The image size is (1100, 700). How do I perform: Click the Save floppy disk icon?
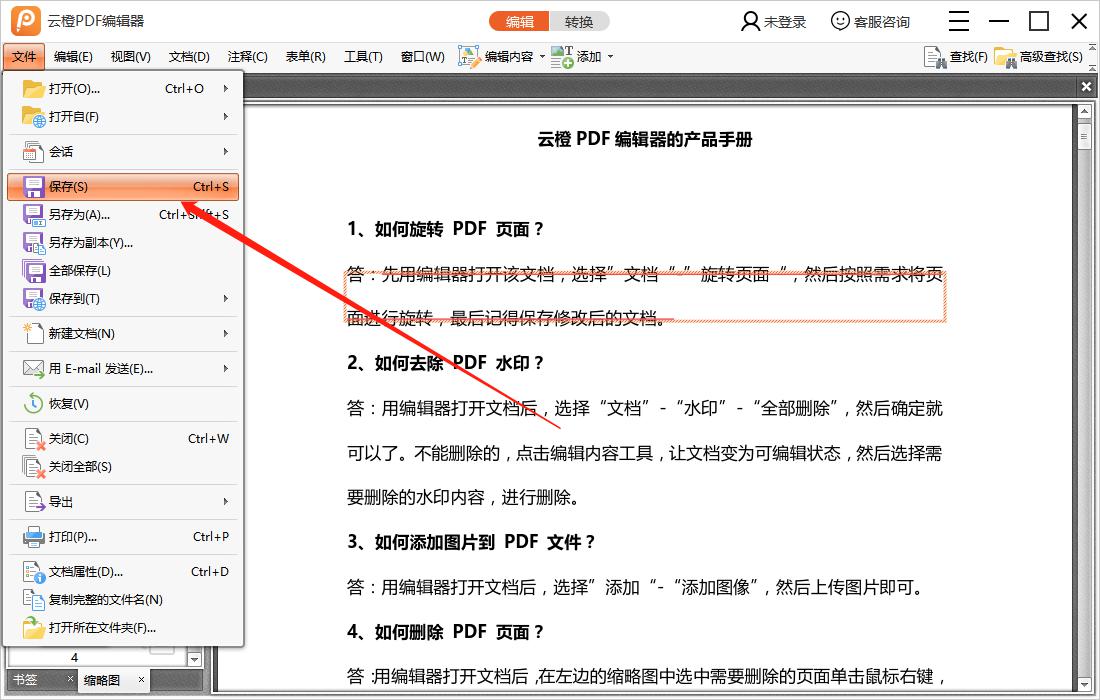click(33, 187)
